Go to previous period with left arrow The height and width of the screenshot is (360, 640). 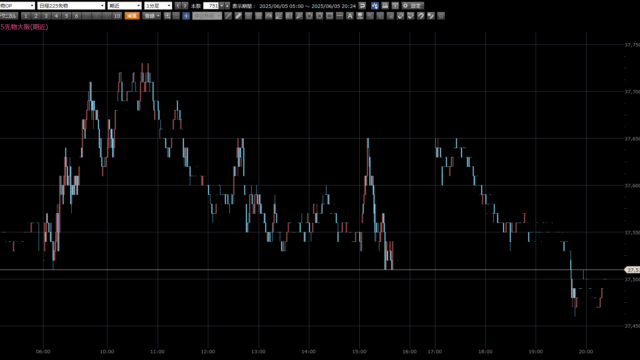pyautogui.click(x=178, y=6)
